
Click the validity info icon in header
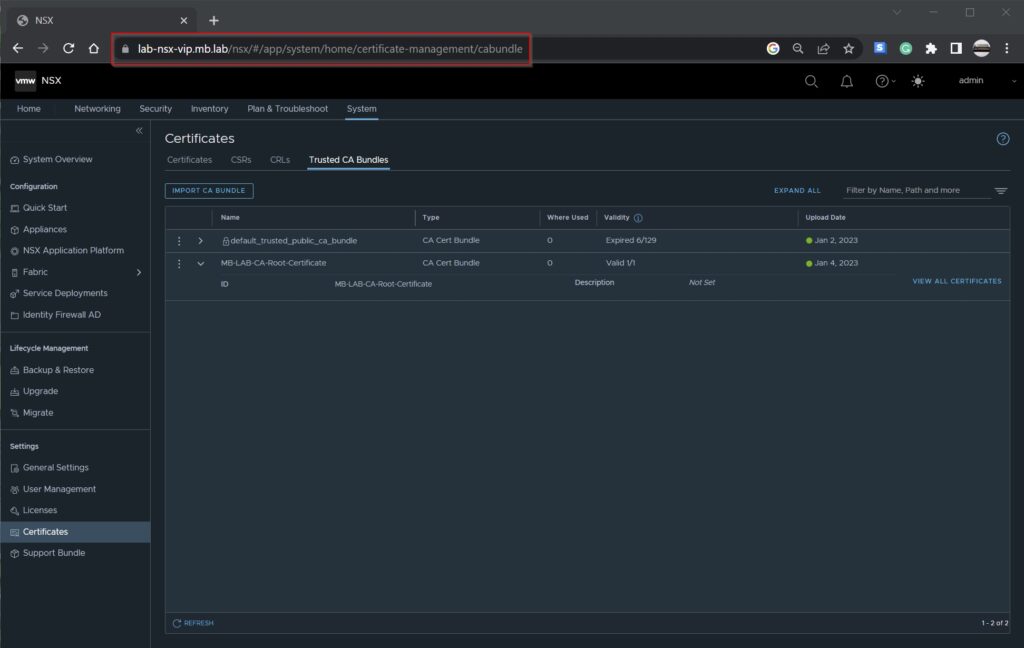(x=638, y=218)
